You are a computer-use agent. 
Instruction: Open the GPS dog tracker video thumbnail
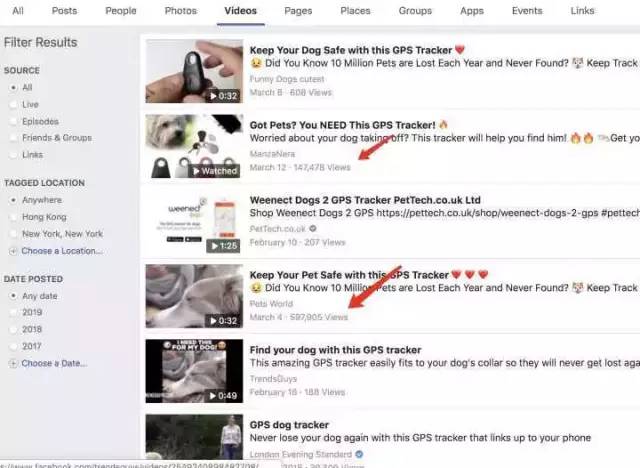194,437
